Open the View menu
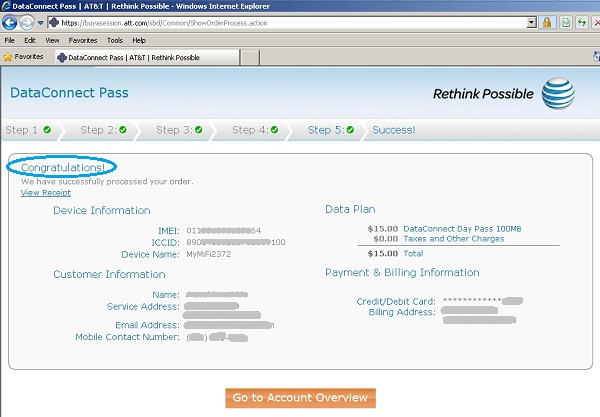 tap(52, 40)
